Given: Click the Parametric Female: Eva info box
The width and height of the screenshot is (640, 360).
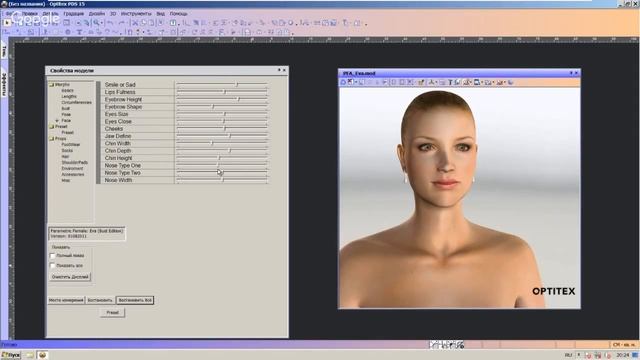Looking at the screenshot, I should [x=87, y=233].
